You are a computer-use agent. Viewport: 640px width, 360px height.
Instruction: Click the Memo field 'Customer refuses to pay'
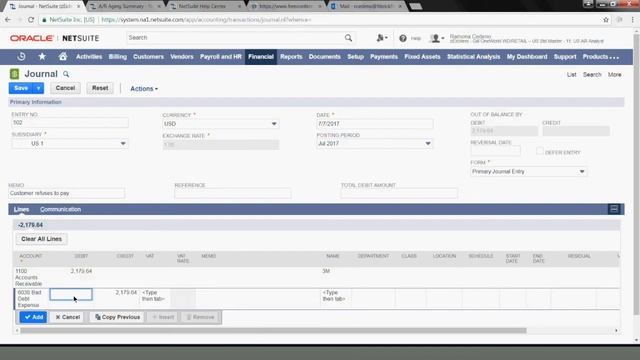pos(67,193)
